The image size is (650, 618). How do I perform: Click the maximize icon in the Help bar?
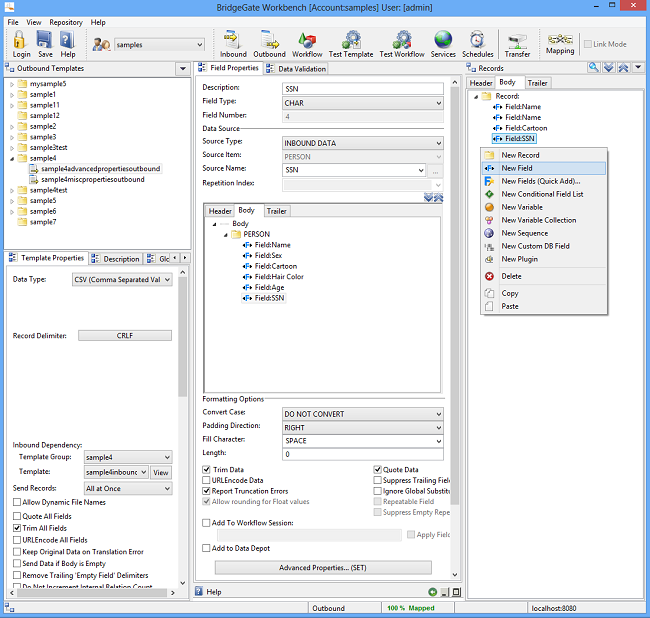click(456, 592)
